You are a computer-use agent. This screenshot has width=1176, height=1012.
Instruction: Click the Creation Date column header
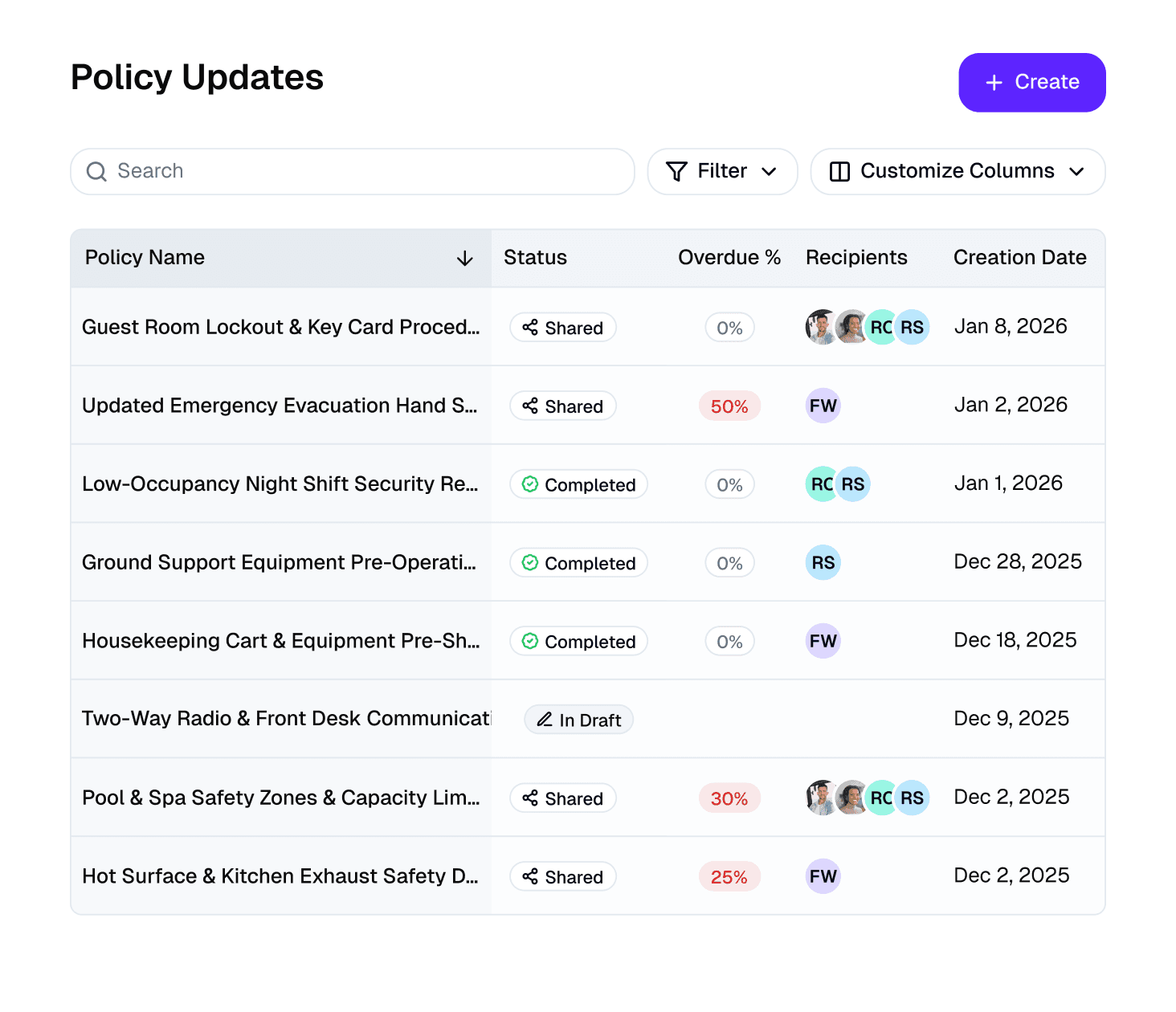point(1019,258)
